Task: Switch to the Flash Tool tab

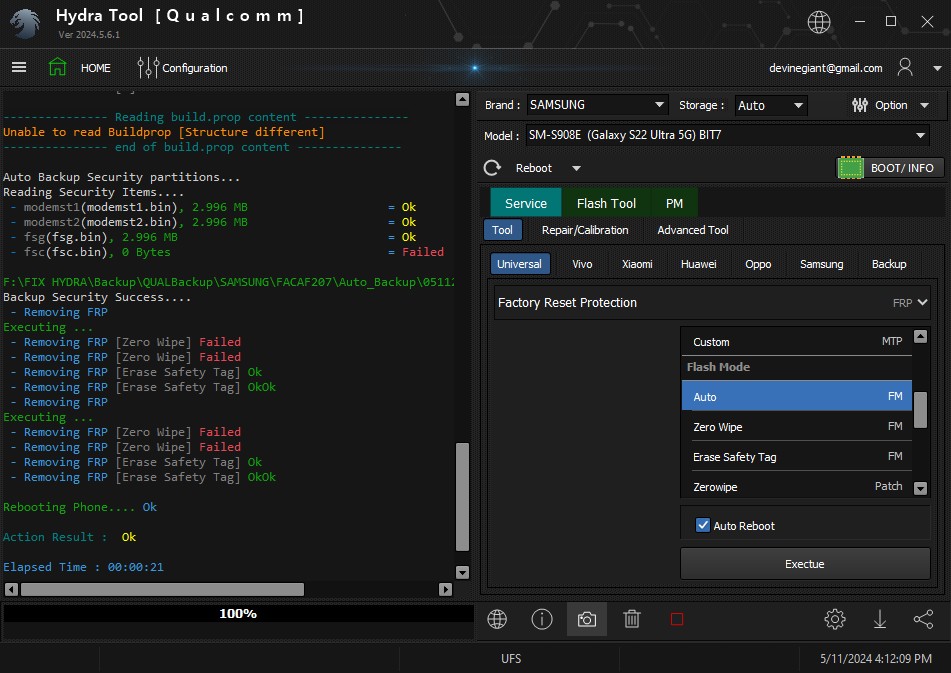Action: coord(606,203)
